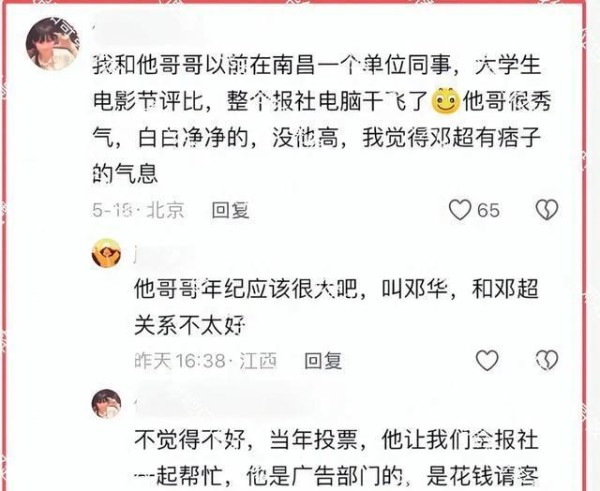Image resolution: width=600 pixels, height=491 pixels.
Task: Tap the 65 like count number
Action: coord(489,210)
